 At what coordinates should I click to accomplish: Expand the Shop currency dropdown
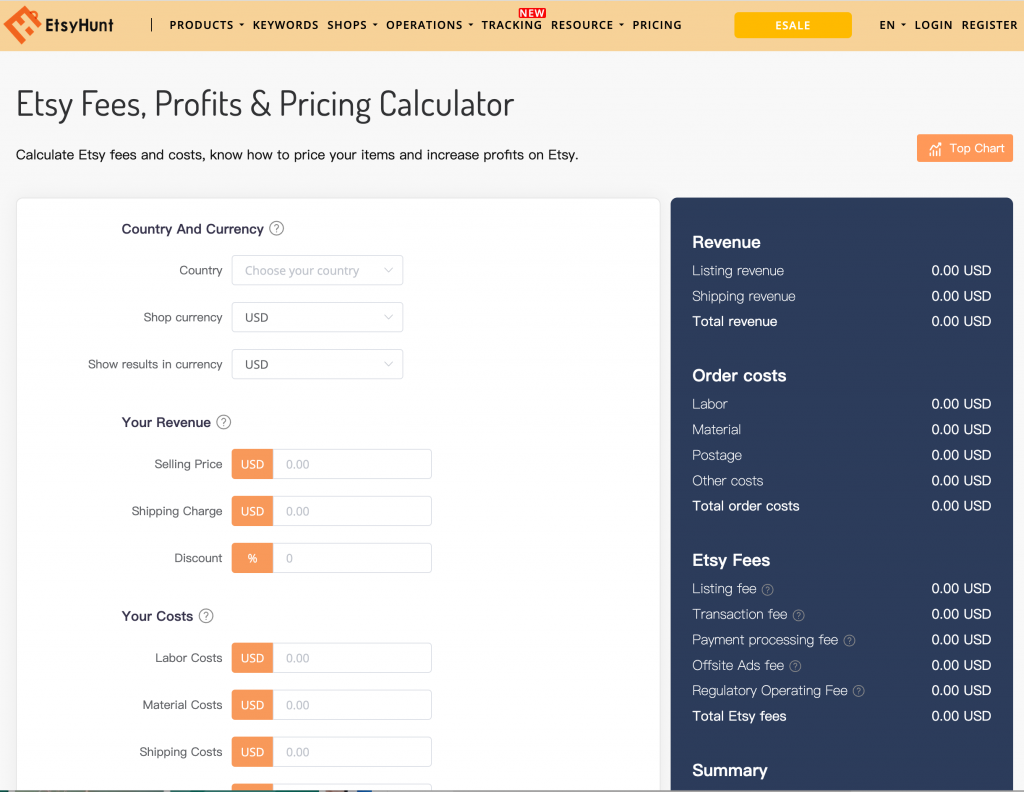coord(317,318)
